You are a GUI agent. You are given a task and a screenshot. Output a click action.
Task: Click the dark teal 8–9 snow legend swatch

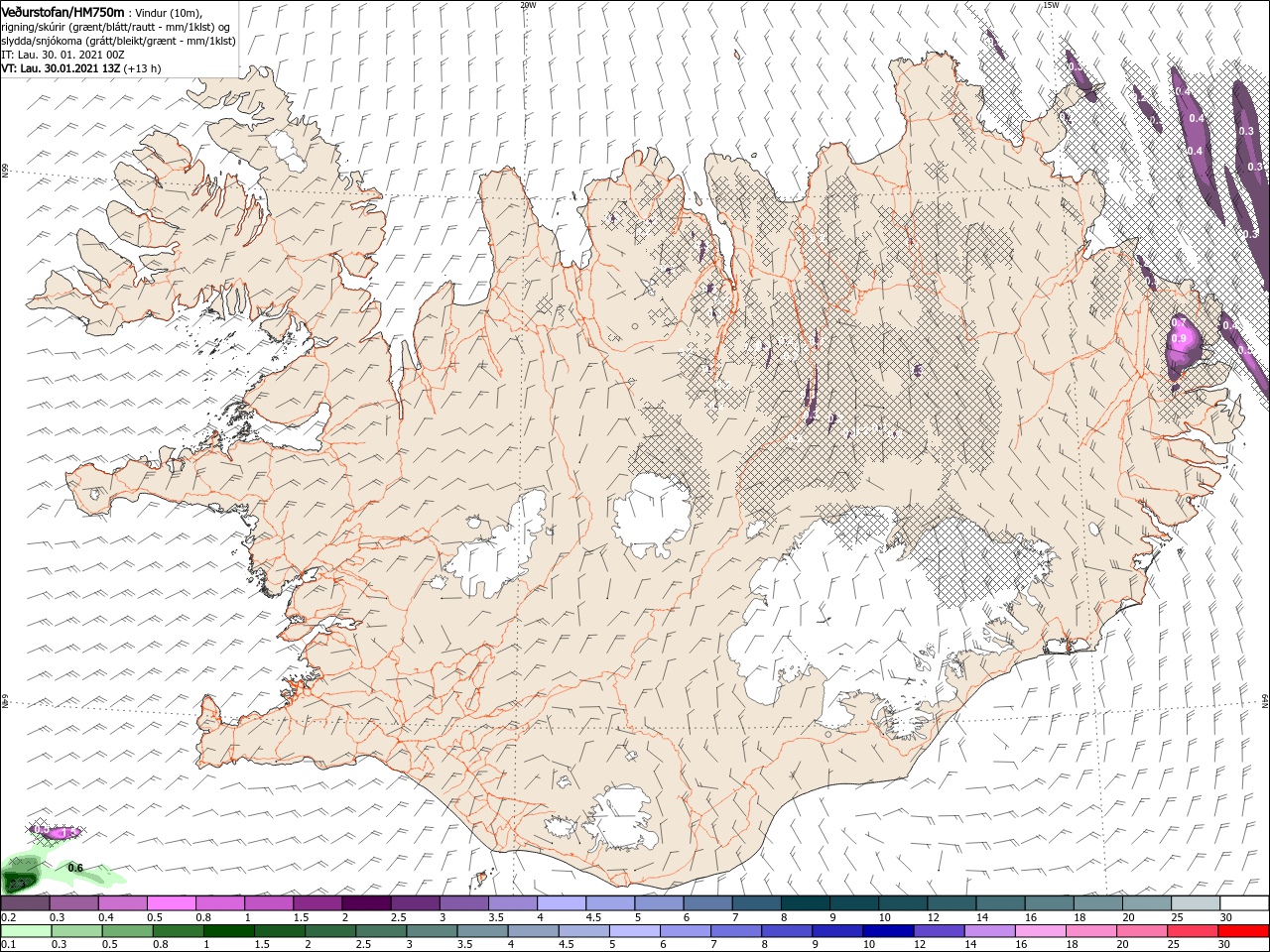click(805, 903)
